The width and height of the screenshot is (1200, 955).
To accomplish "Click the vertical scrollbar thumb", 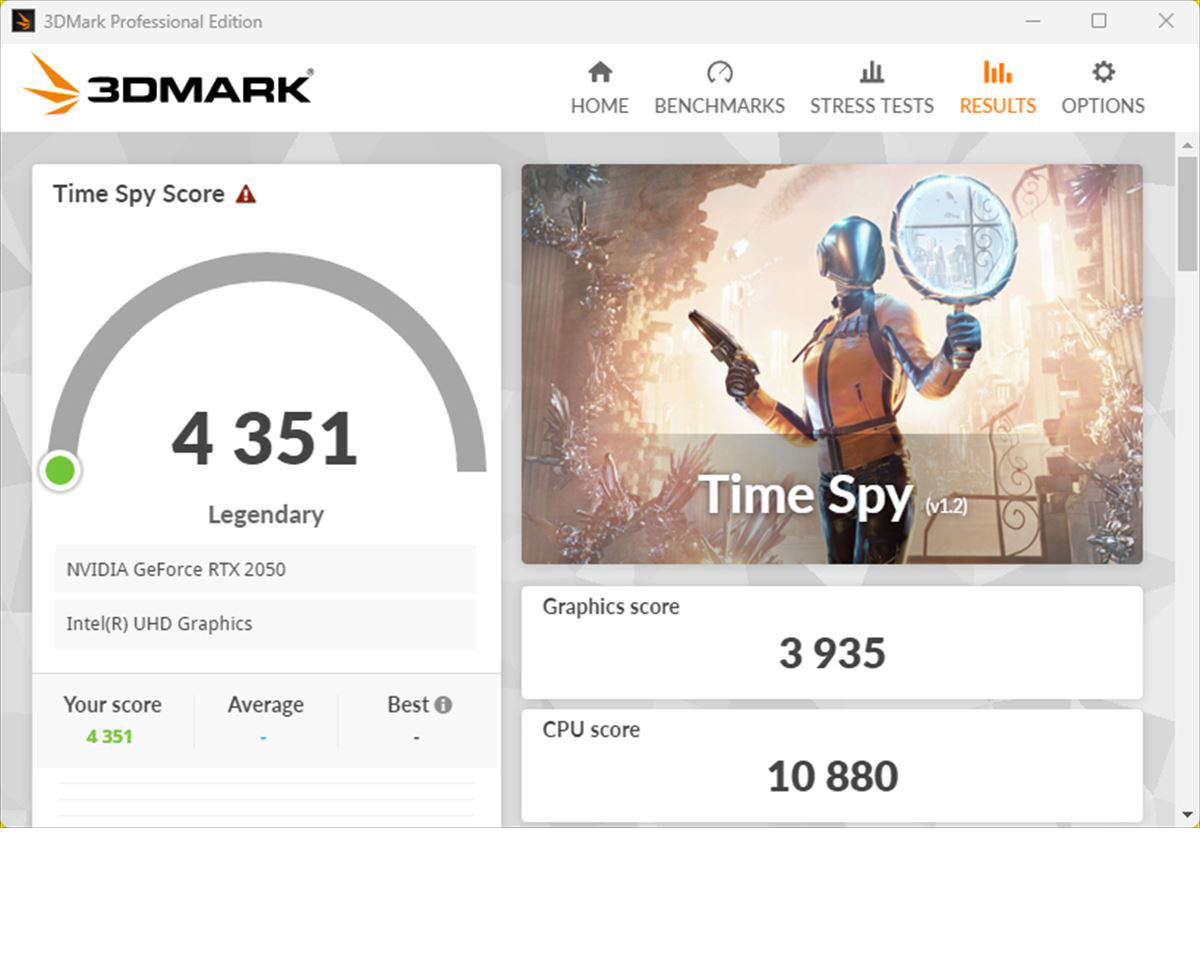I will [x=1186, y=212].
